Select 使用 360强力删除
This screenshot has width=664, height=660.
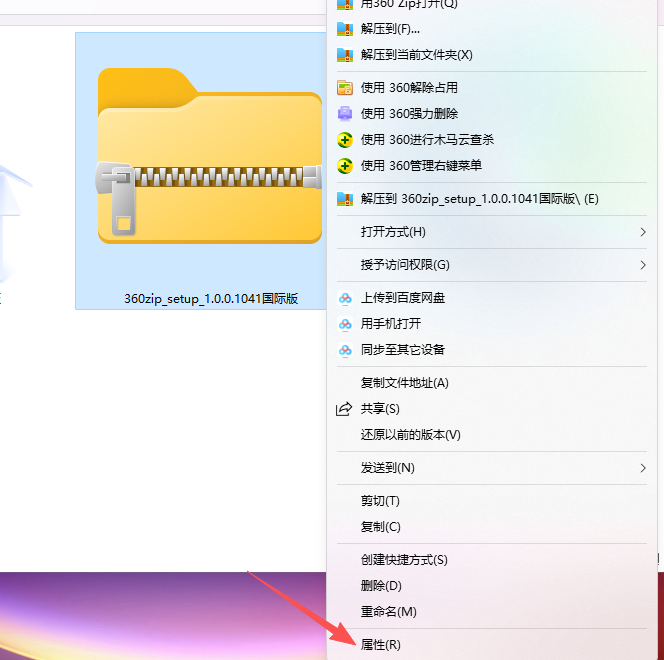[x=492, y=113]
